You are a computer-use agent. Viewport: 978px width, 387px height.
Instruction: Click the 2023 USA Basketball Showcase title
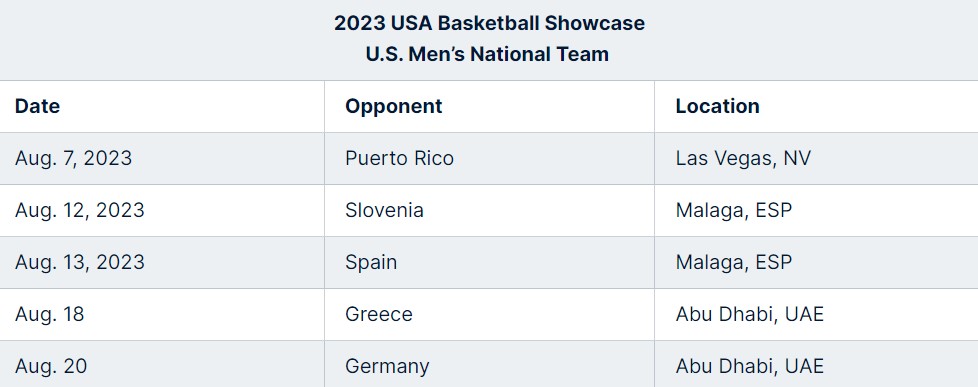[489, 23]
